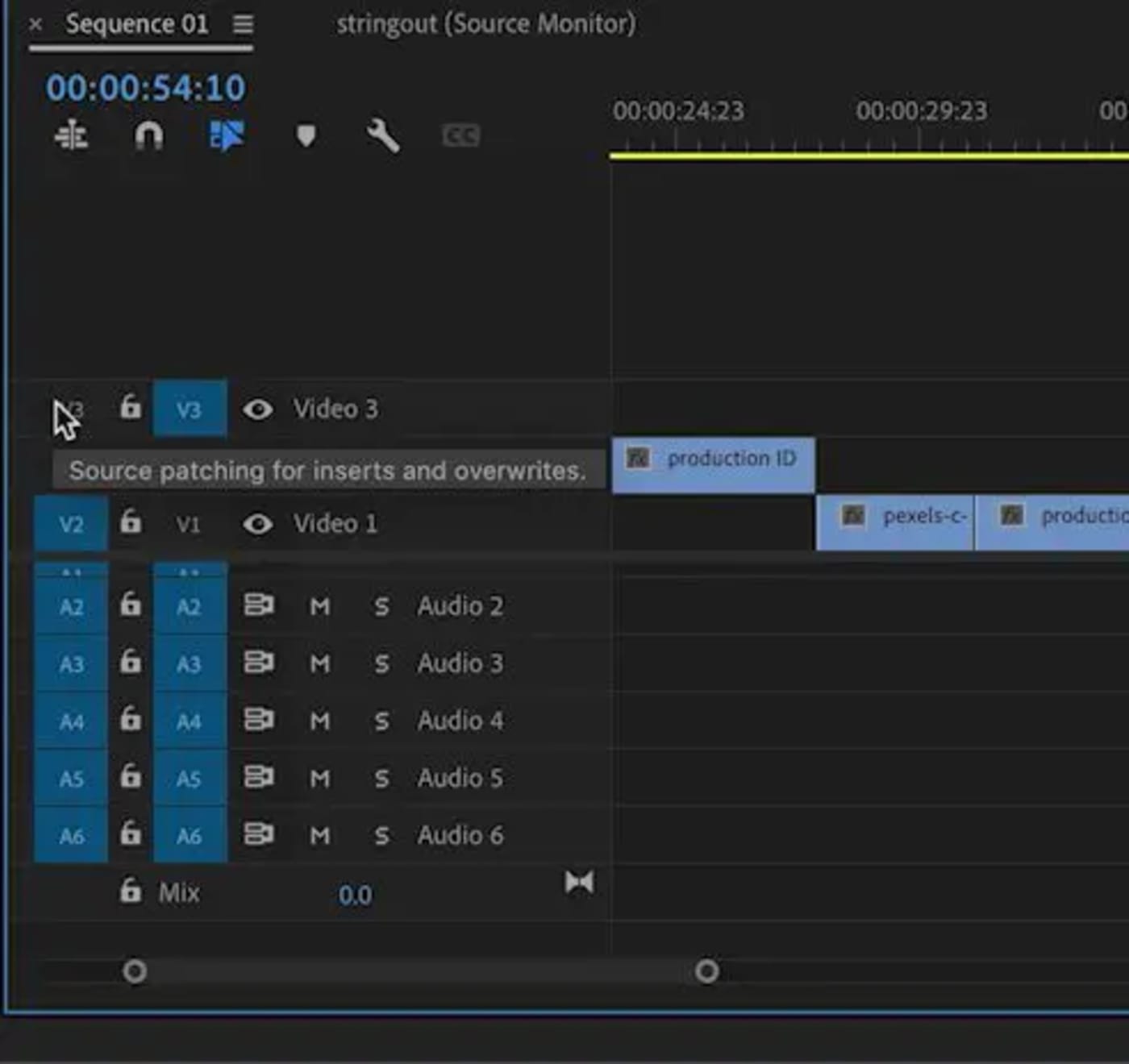The width and height of the screenshot is (1129, 1064).
Task: Open Timeline Display Settings wrench icon
Action: coord(383,135)
